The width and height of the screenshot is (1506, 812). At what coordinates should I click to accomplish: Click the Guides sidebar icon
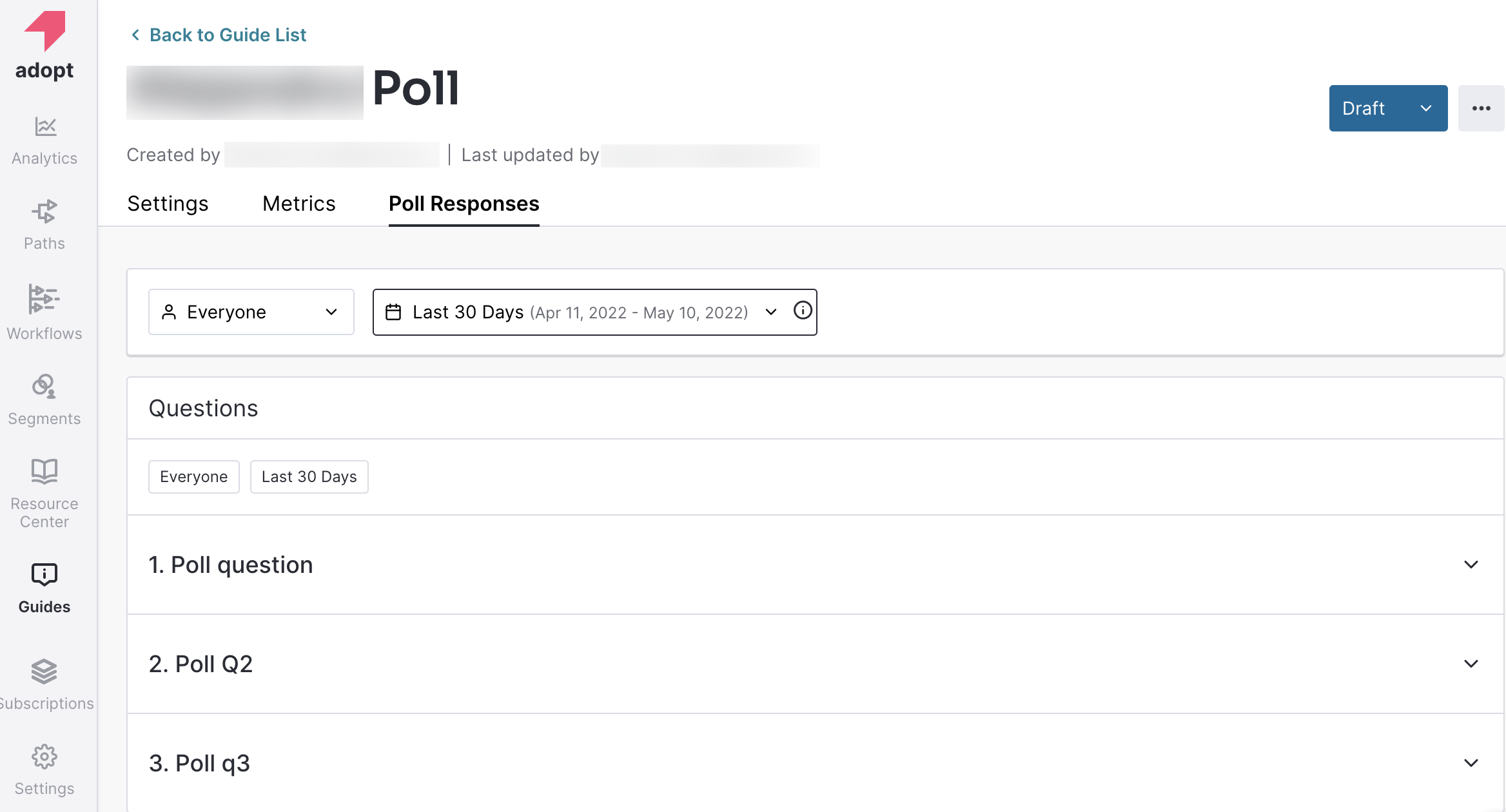(x=44, y=574)
